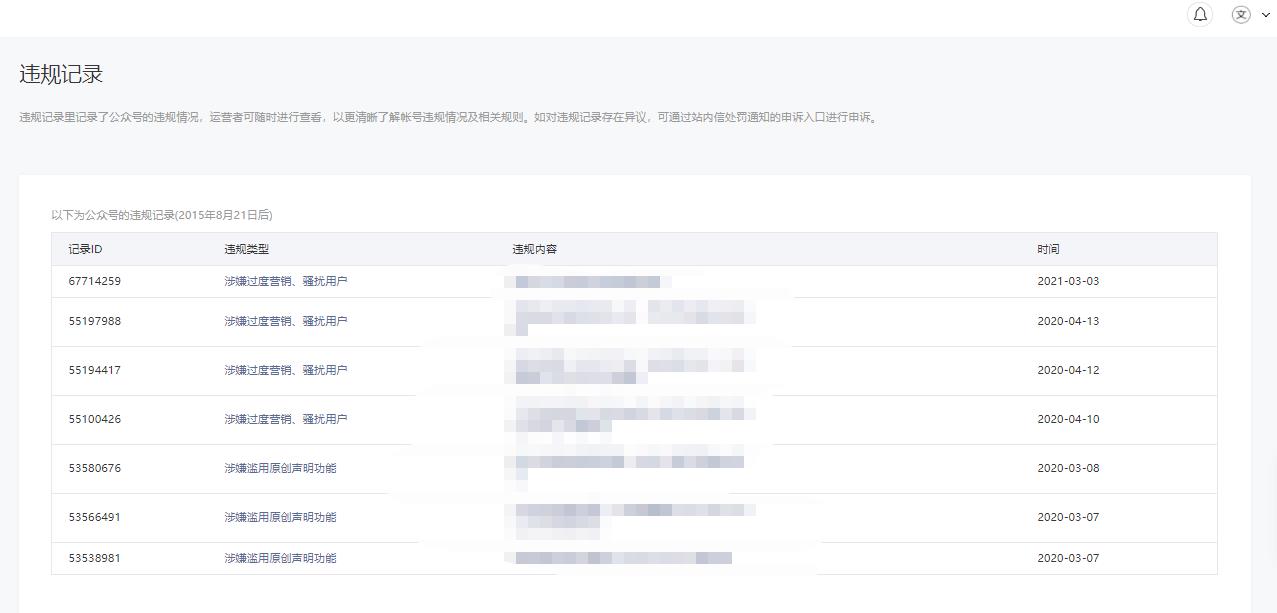This screenshot has height=613, width=1277.
Task: Open the notification bell icon
Action: (1200, 14)
